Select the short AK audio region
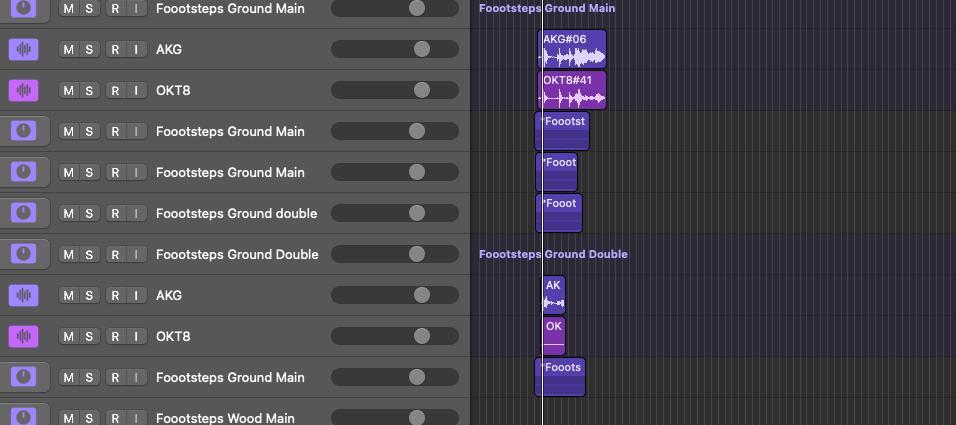This screenshot has width=956, height=425. click(554, 295)
